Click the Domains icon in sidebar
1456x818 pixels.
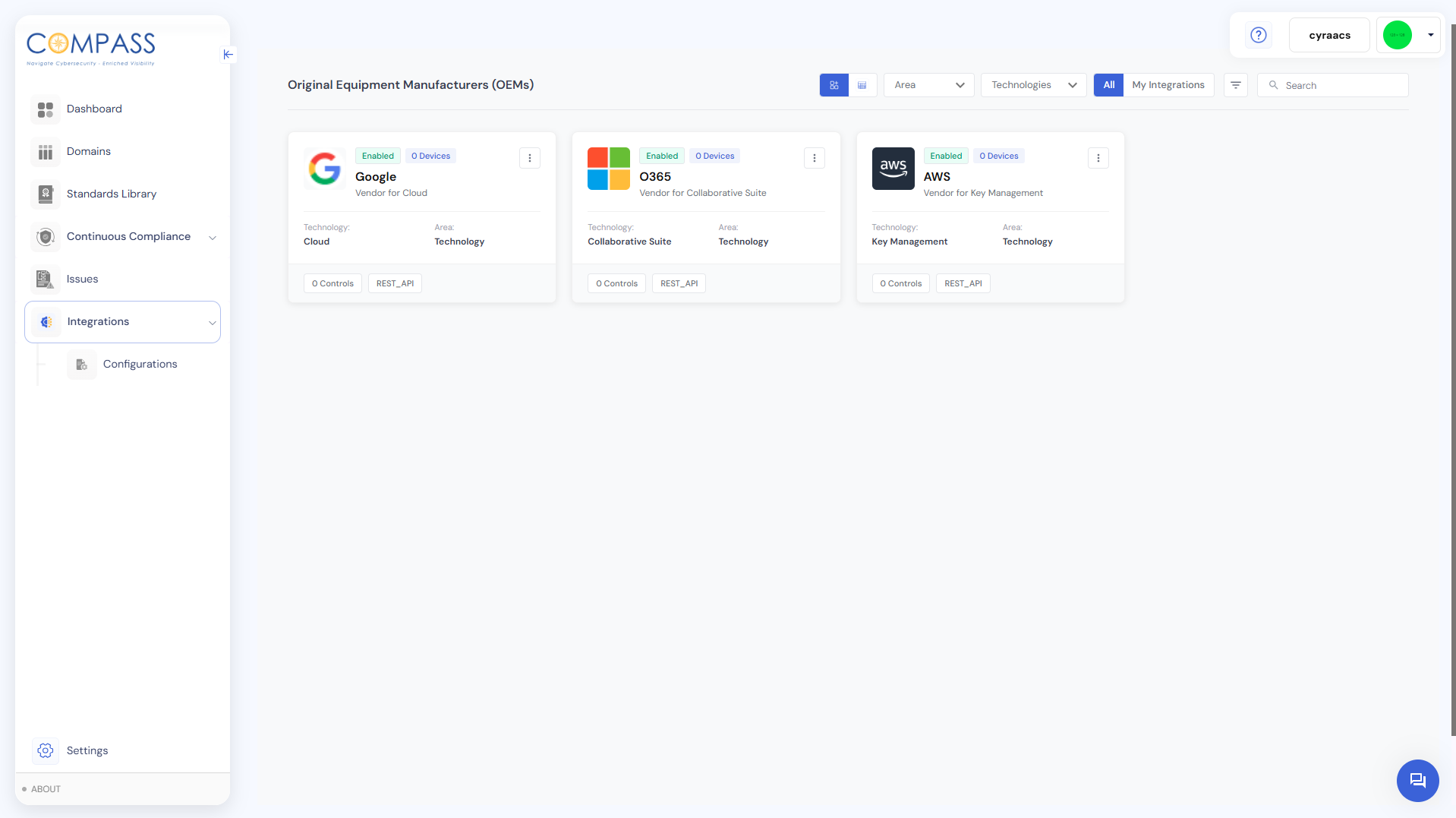(46, 152)
